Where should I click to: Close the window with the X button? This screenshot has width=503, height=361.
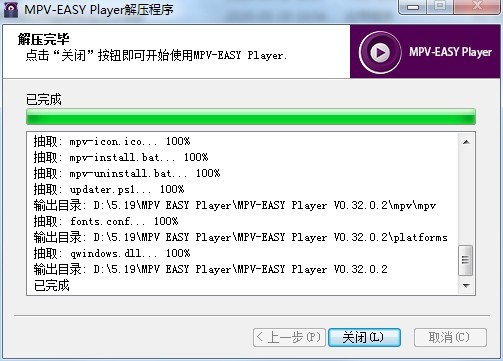click(477, 7)
